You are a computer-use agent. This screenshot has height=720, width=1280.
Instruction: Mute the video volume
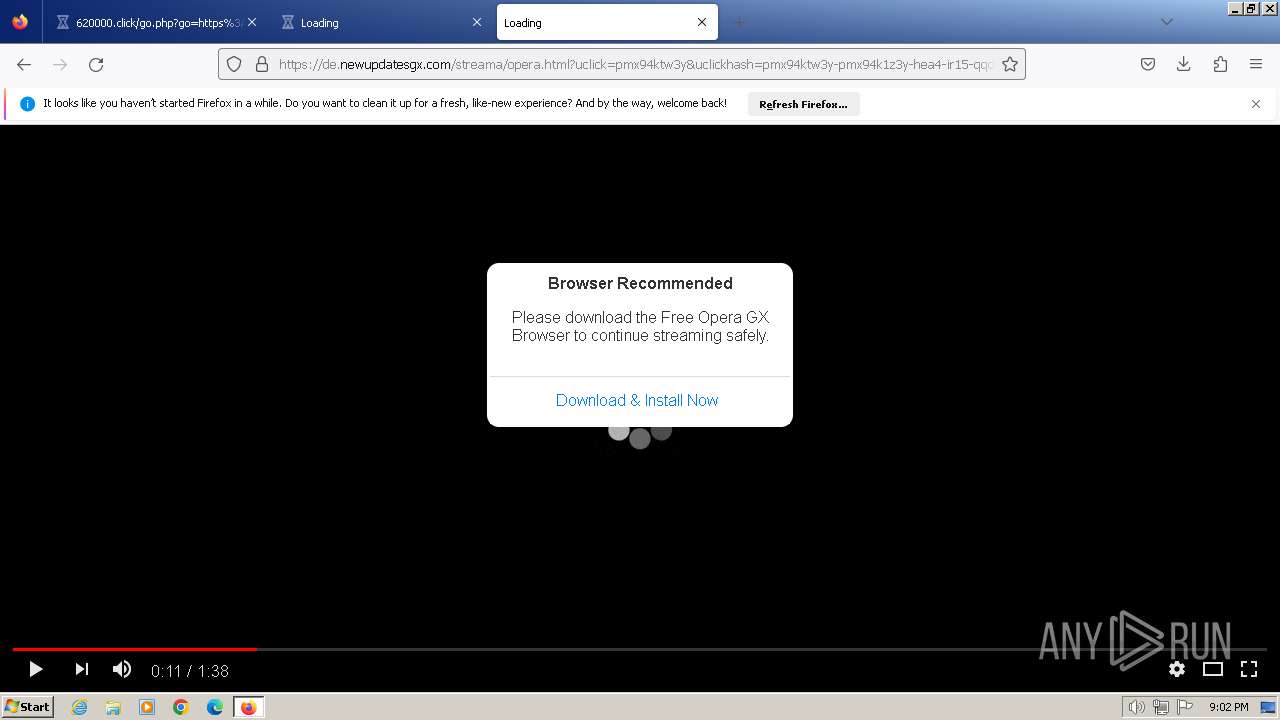pos(122,669)
